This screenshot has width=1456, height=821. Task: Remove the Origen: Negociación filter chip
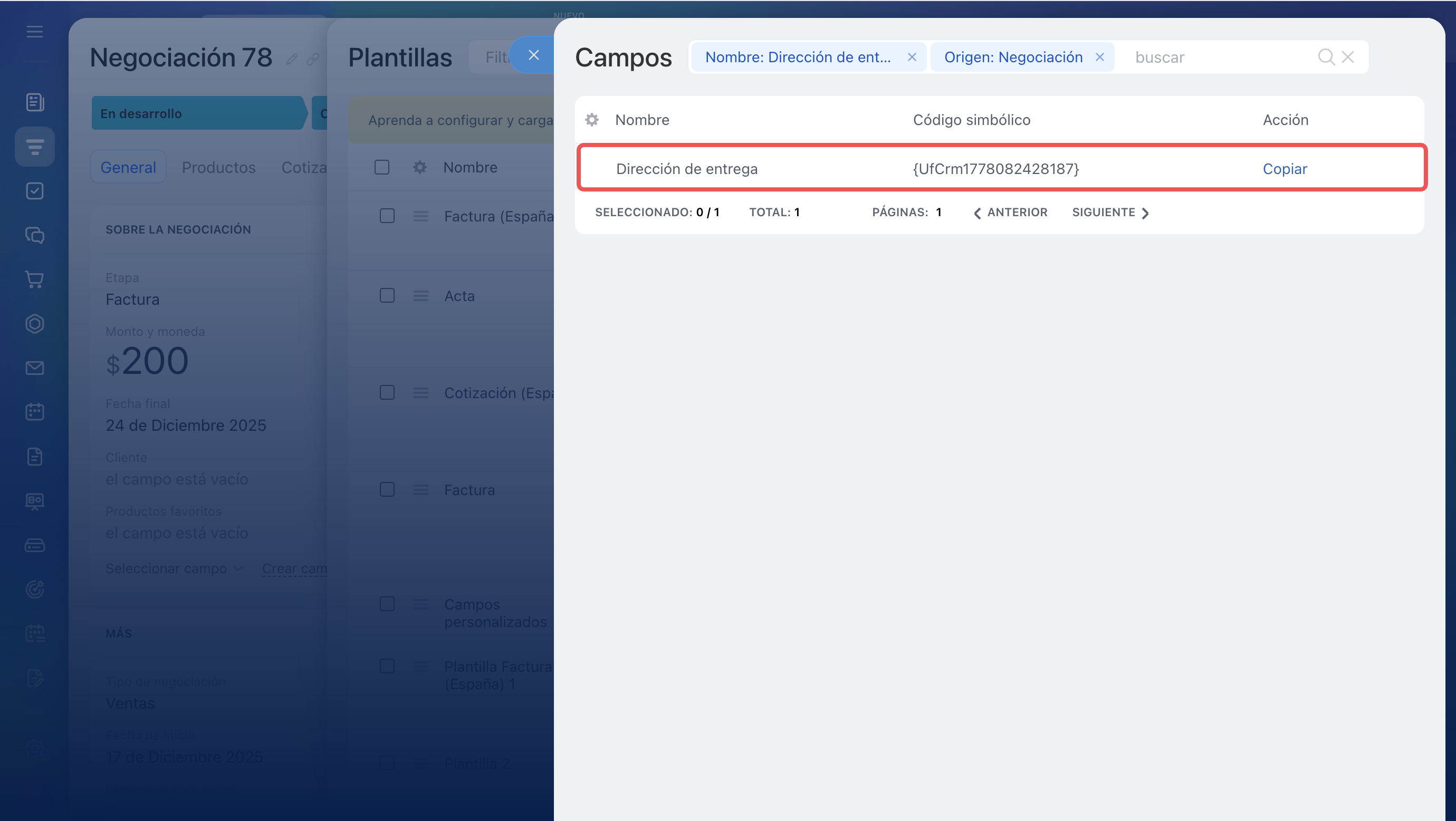[x=1099, y=57]
